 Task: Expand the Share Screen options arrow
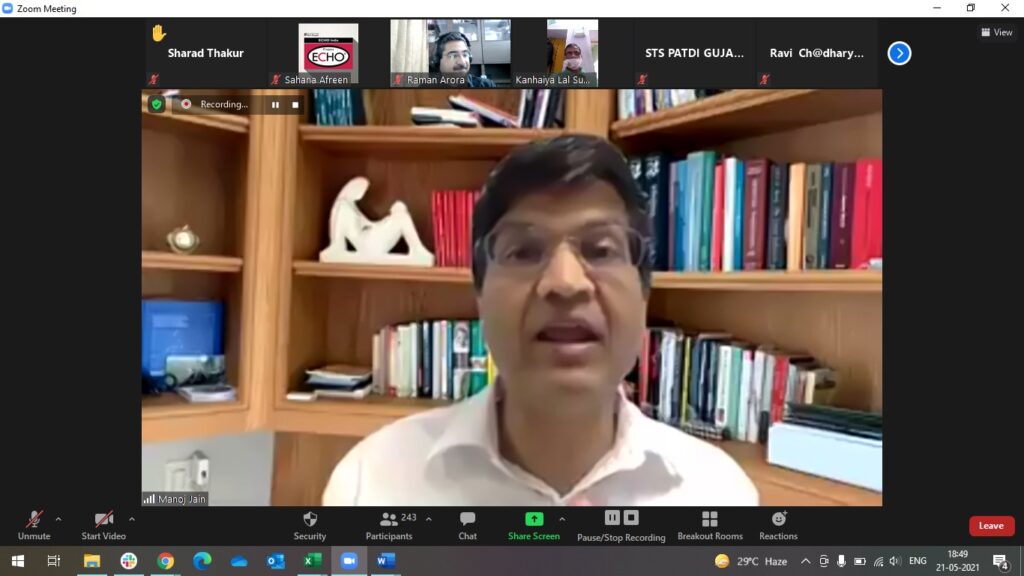562,519
